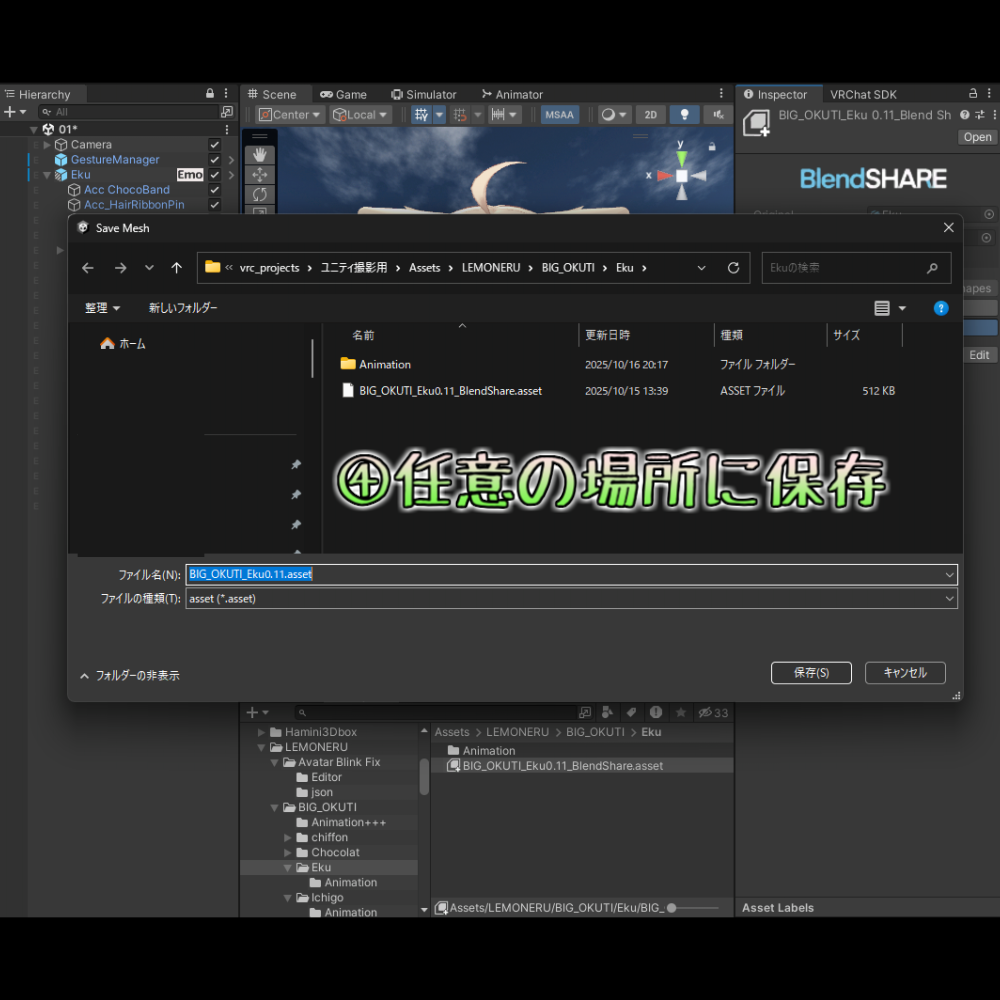Collapse the Eku folder in Project tree
Screen dimensions: 1000x1000
tap(288, 868)
